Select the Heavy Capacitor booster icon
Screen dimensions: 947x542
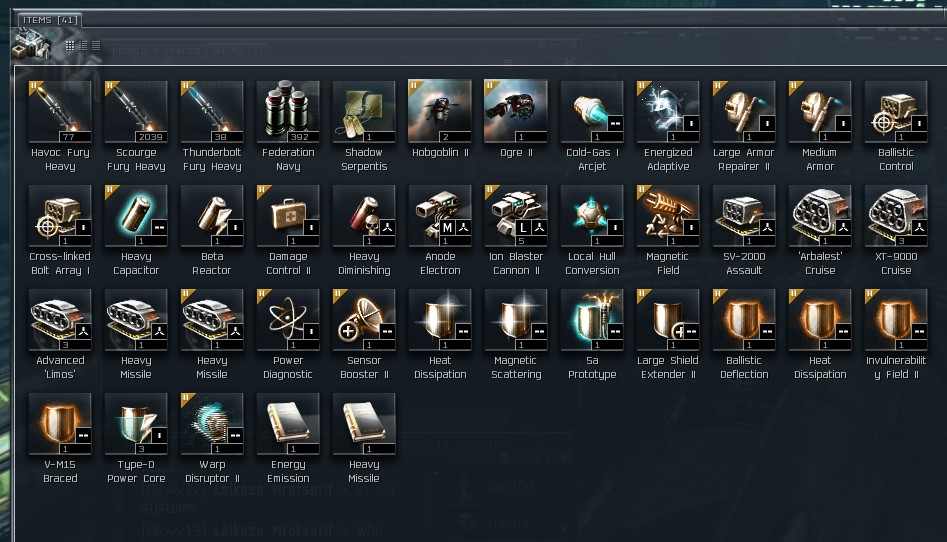[136, 216]
